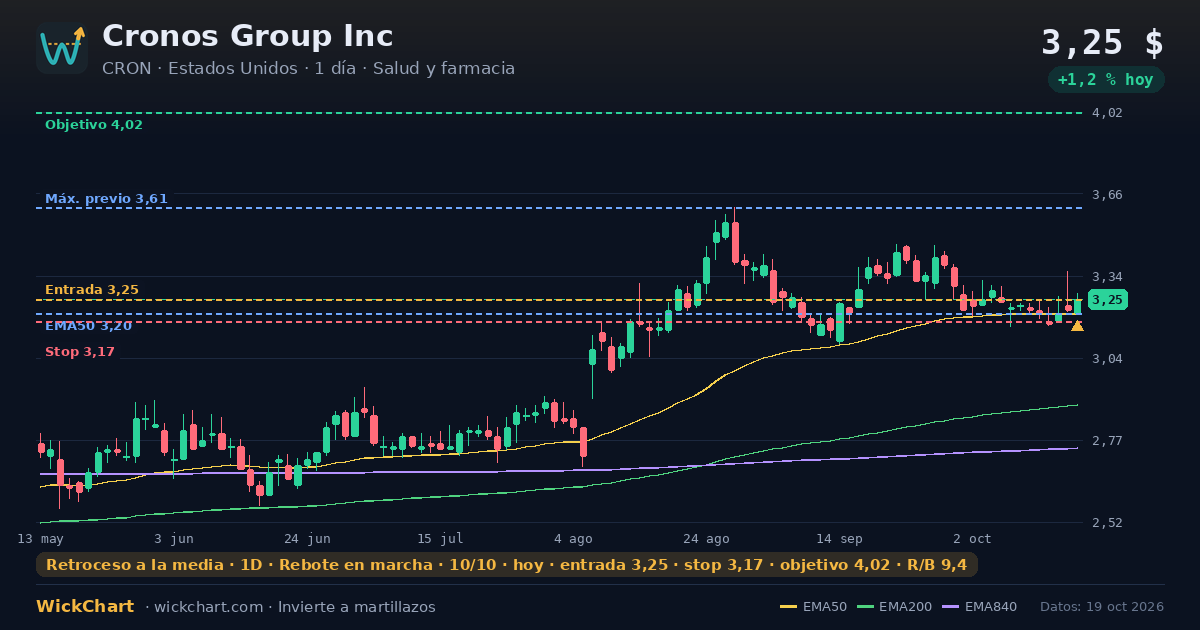Click the '24 jun' date label
This screenshot has height=630, width=1200.
point(307,539)
